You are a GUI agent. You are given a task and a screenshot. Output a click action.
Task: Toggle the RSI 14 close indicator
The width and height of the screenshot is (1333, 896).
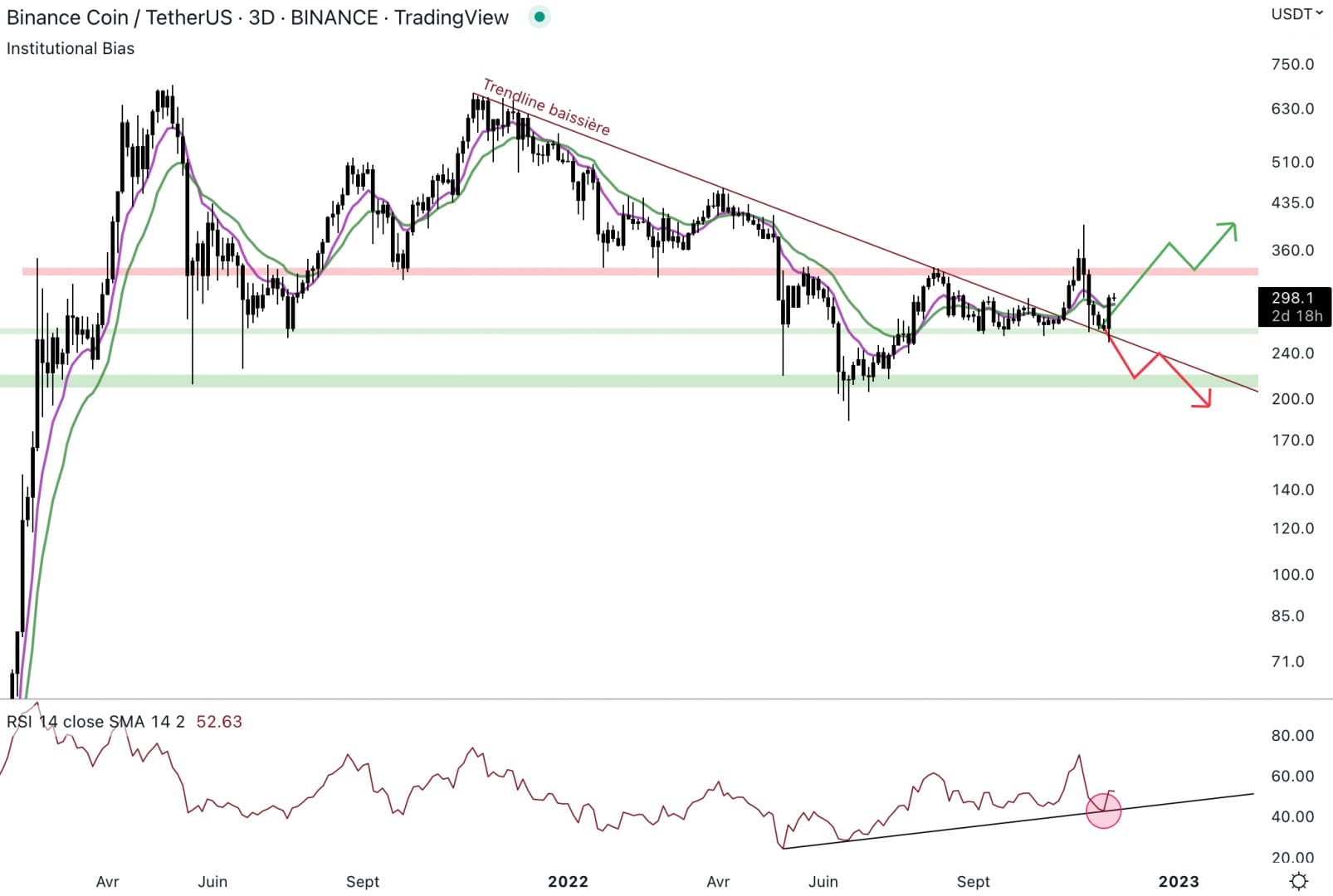pos(56,722)
